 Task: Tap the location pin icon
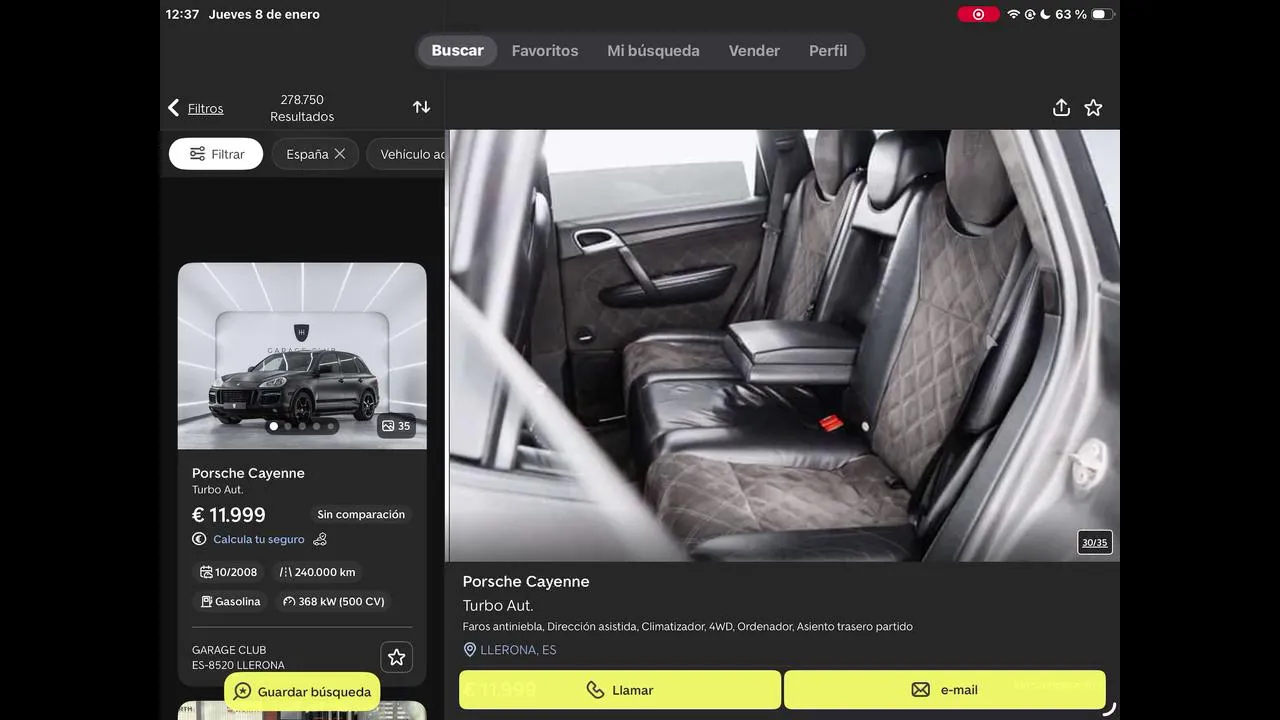coord(469,650)
